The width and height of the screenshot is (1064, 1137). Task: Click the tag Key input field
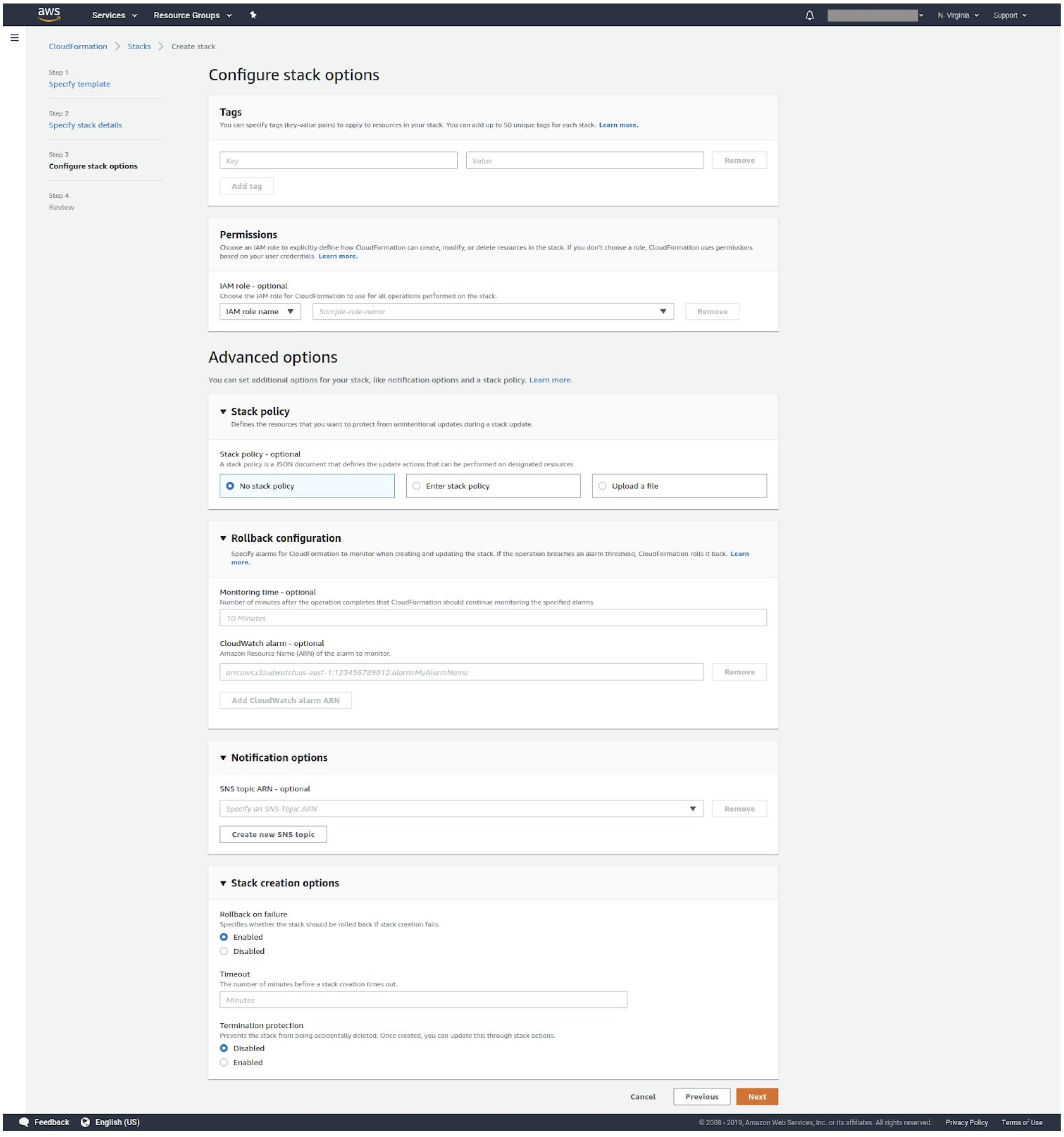pyautogui.click(x=338, y=160)
